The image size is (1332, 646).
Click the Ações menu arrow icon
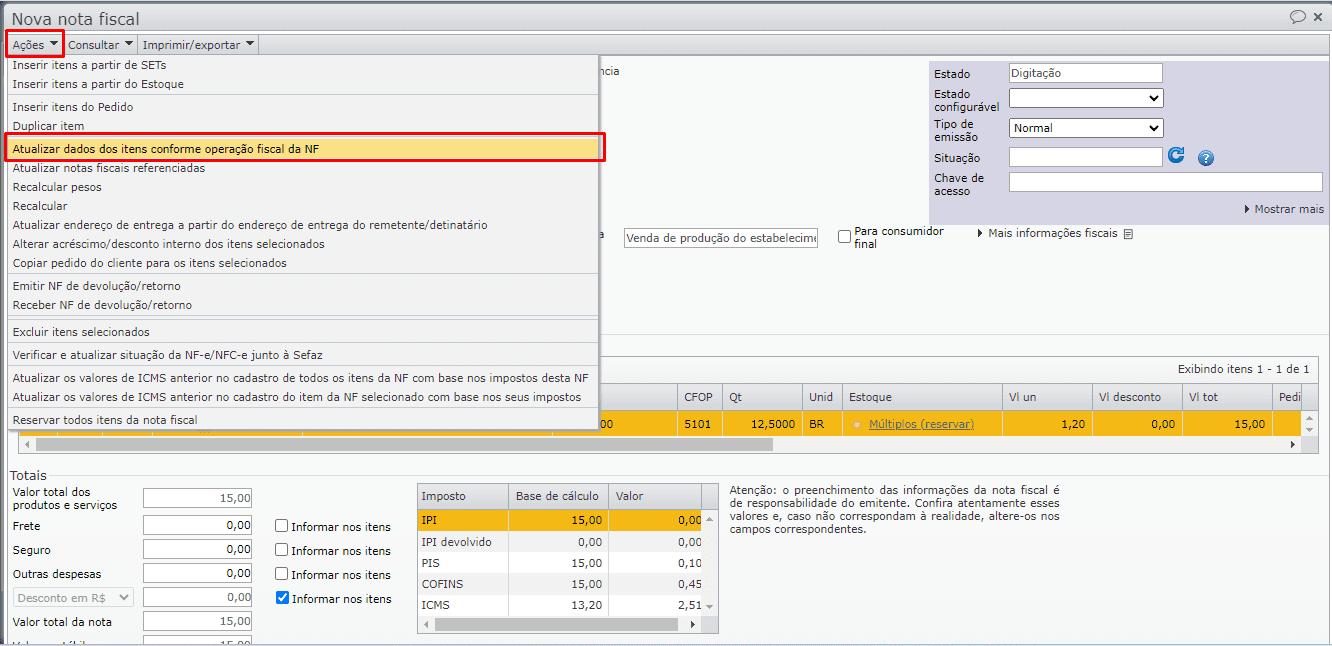tap(53, 44)
